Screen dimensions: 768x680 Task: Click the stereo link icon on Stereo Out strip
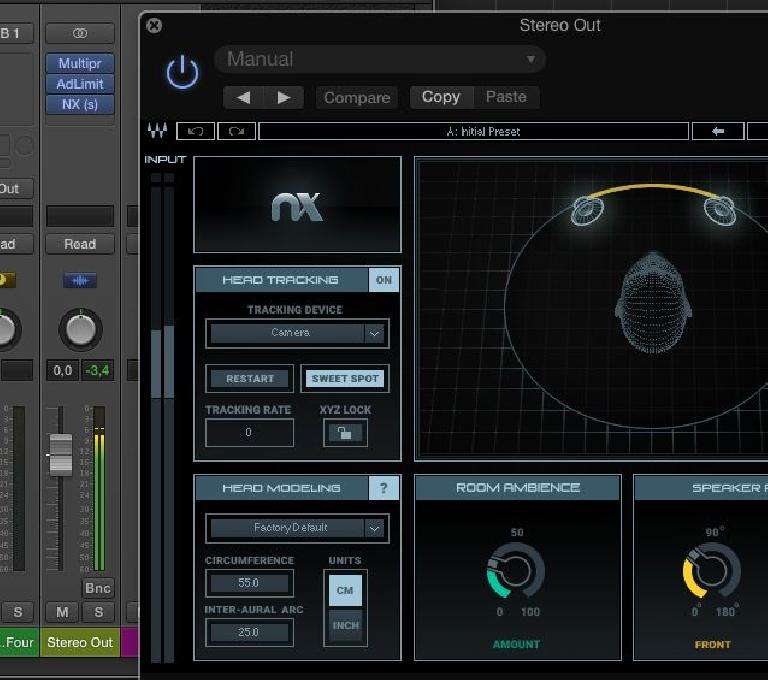click(80, 33)
